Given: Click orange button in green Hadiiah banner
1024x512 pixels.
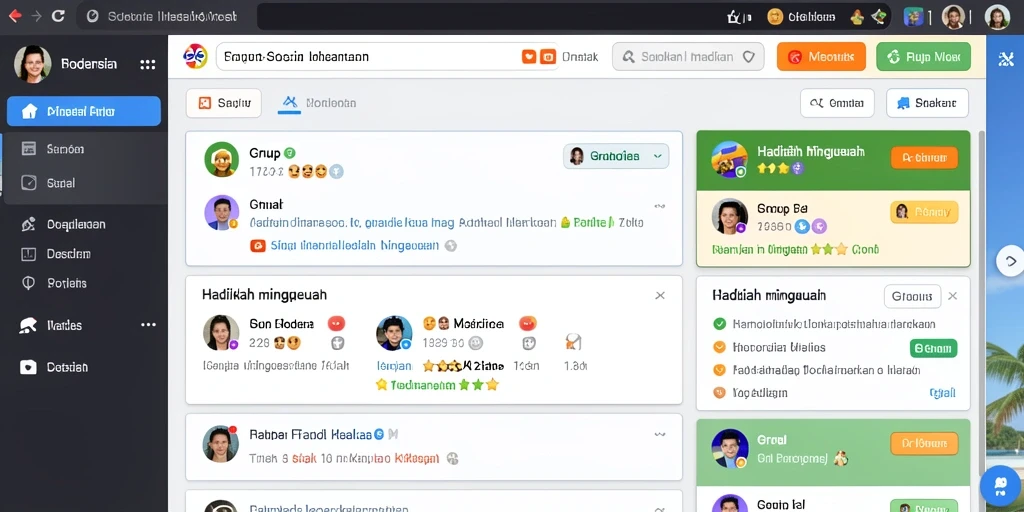Looking at the screenshot, I should click(x=924, y=157).
